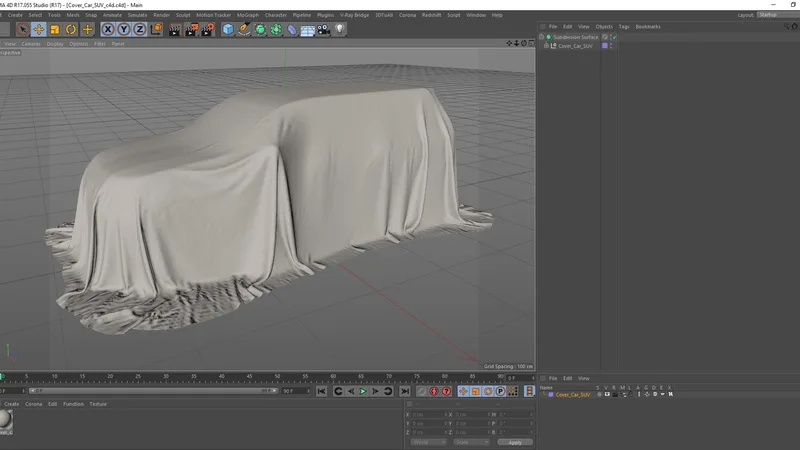The width and height of the screenshot is (800, 450).
Task: Click the Object Manager search magnifier icon
Action: [786, 26]
